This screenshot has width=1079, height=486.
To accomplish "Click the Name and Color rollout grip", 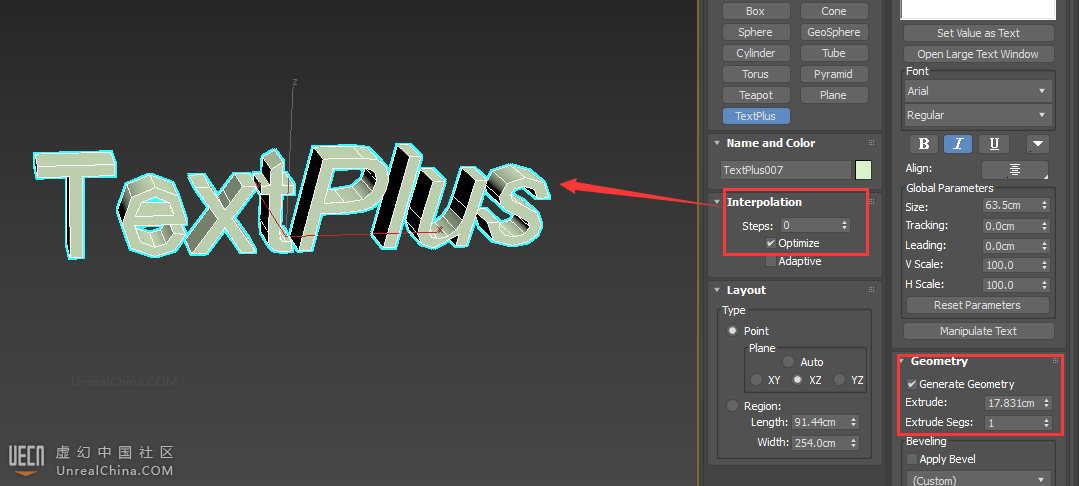I will (872, 143).
